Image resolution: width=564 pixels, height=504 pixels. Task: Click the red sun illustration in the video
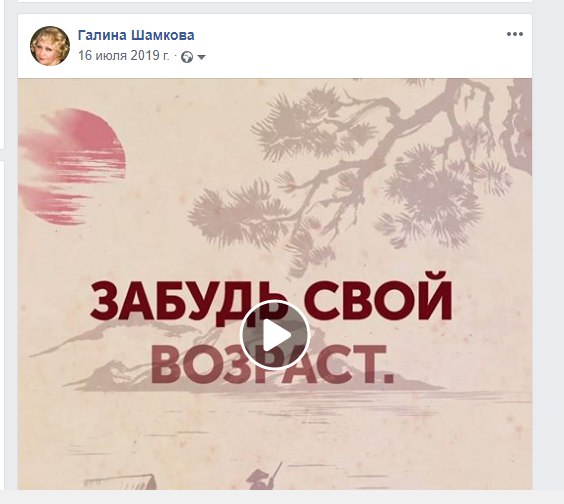click(x=72, y=167)
